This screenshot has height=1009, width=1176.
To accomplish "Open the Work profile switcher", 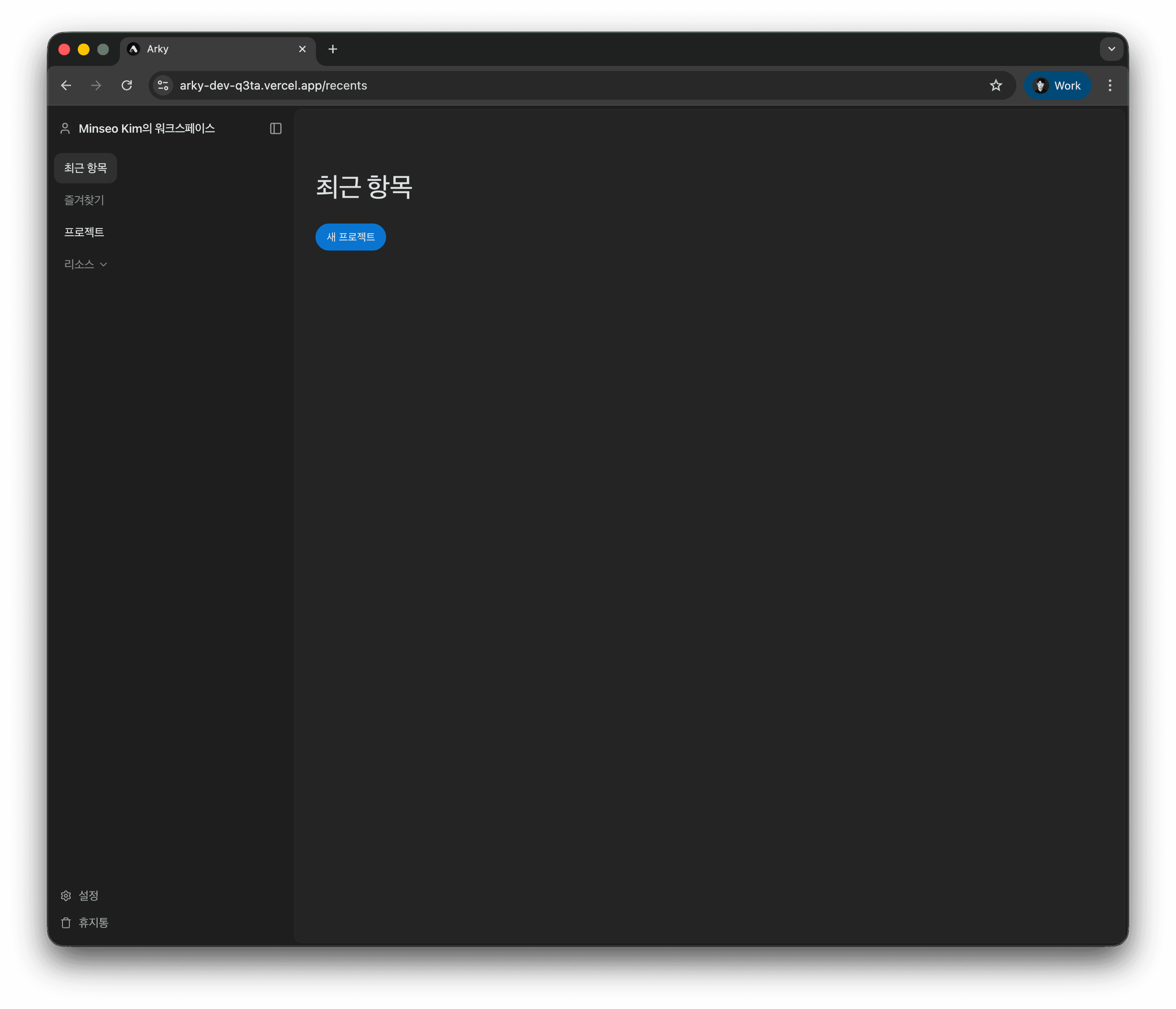I will [x=1057, y=86].
